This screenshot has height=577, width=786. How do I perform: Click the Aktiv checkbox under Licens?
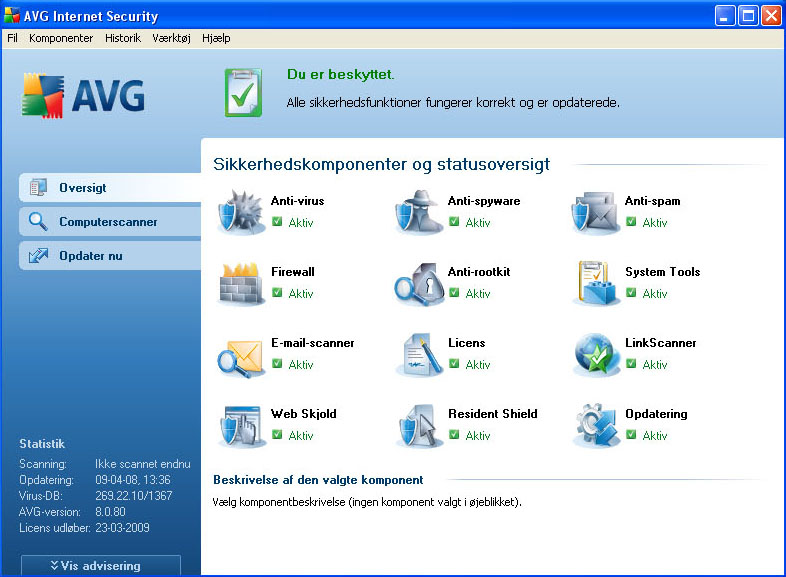click(454, 364)
